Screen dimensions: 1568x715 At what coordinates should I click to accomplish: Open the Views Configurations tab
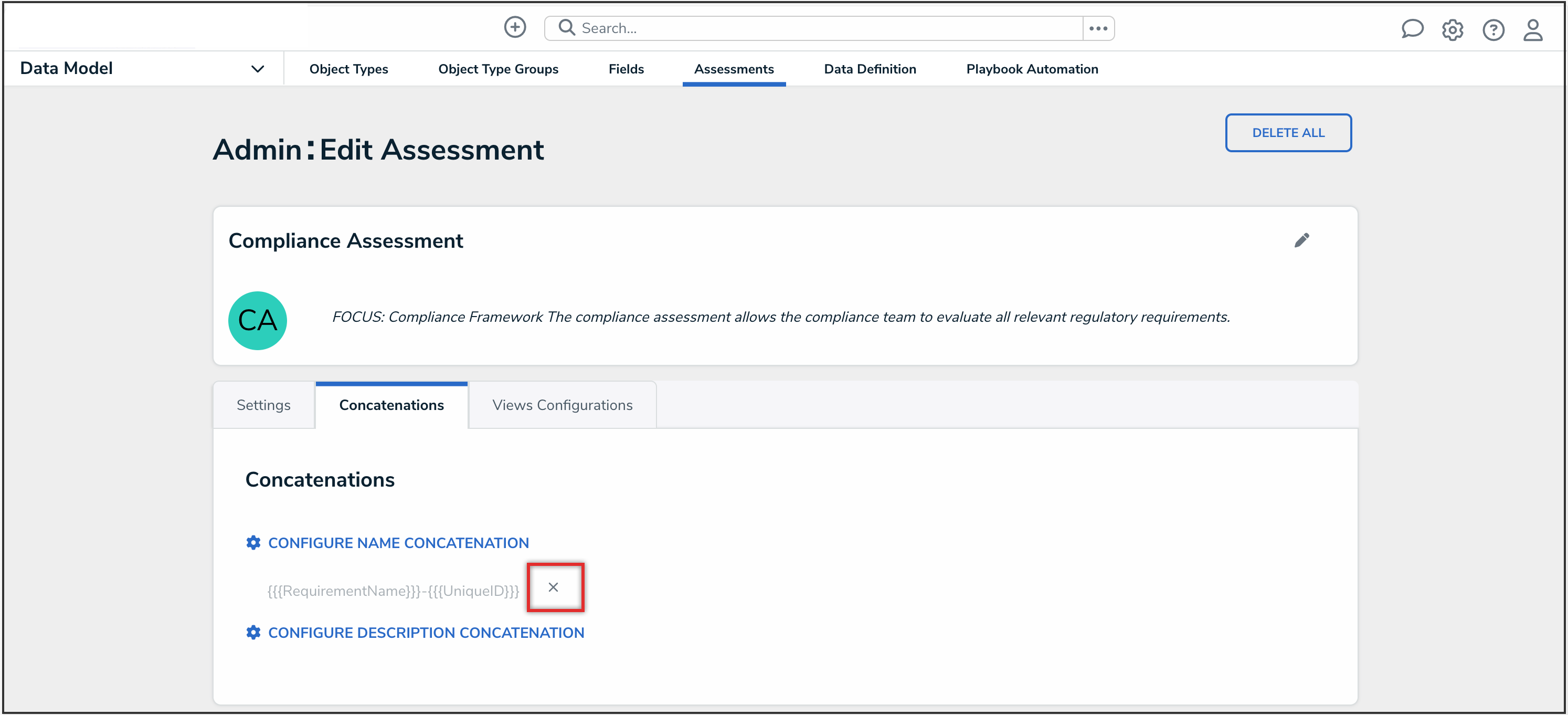coord(562,405)
